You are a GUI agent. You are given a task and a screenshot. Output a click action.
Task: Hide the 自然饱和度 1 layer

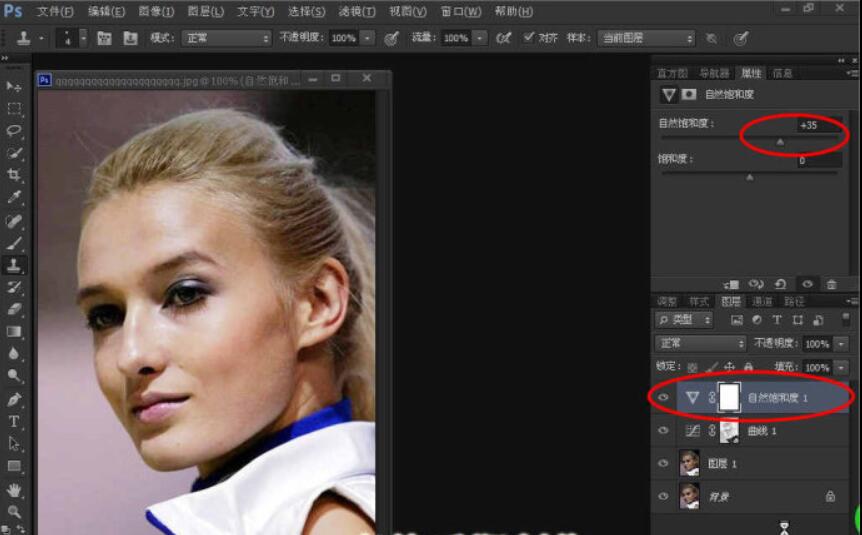point(664,398)
